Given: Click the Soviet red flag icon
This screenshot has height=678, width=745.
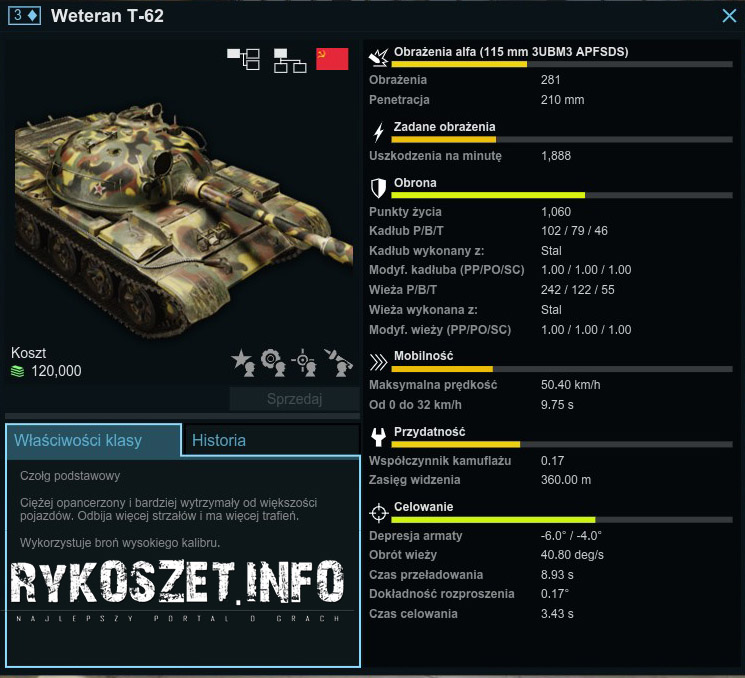Looking at the screenshot, I should [x=332, y=59].
